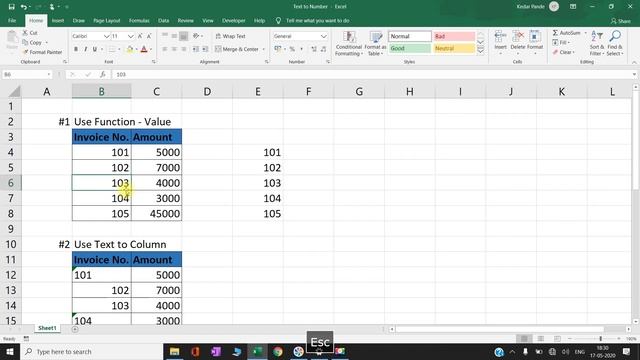
Task: Open Find & Select magnifier
Action: click(615, 43)
